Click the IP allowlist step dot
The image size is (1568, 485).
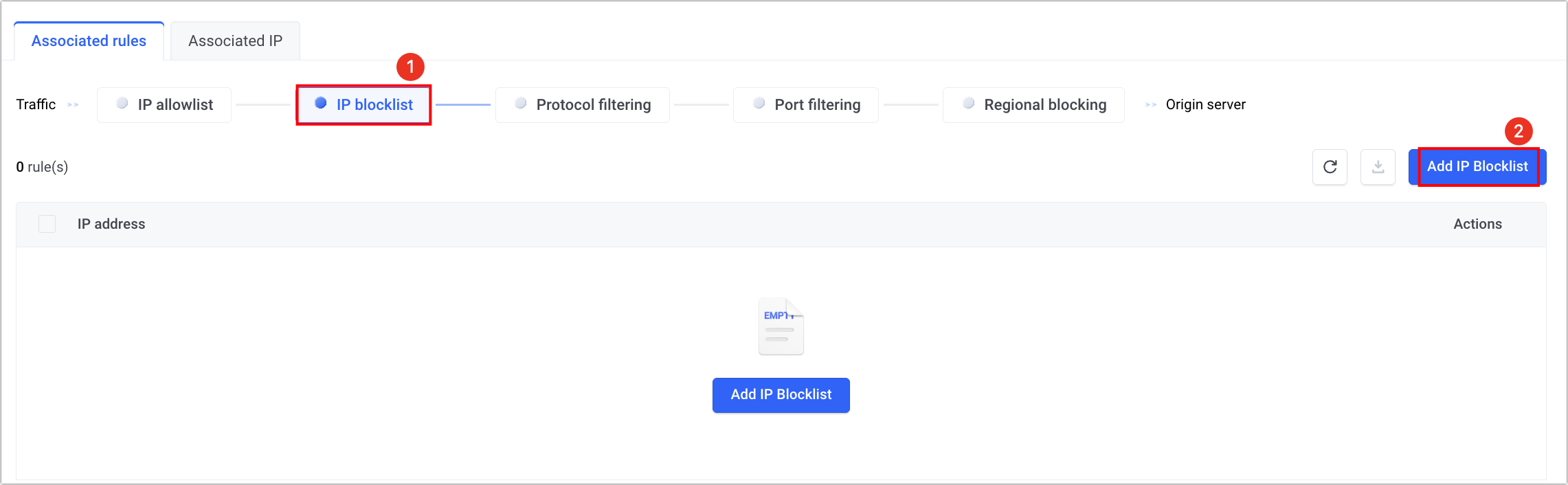[x=122, y=103]
